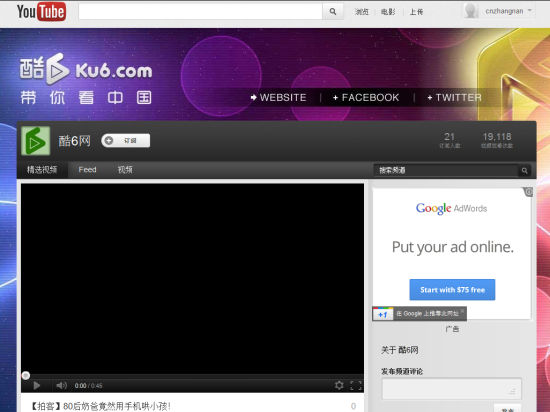Open the TWITTER banner link
This screenshot has width=550, height=412.
454,97
